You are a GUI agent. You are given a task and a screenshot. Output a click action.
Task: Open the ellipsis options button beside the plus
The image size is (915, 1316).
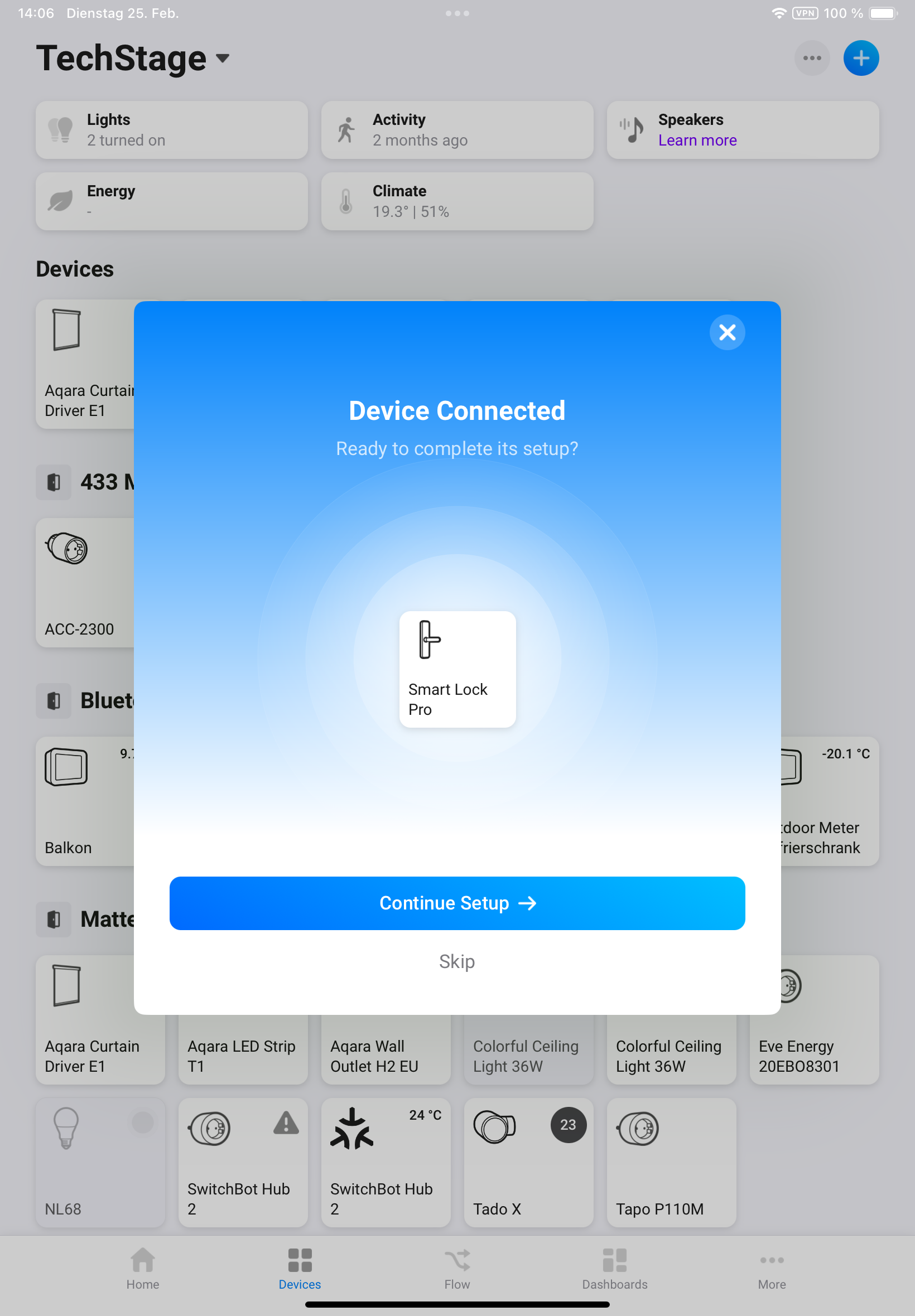point(812,58)
